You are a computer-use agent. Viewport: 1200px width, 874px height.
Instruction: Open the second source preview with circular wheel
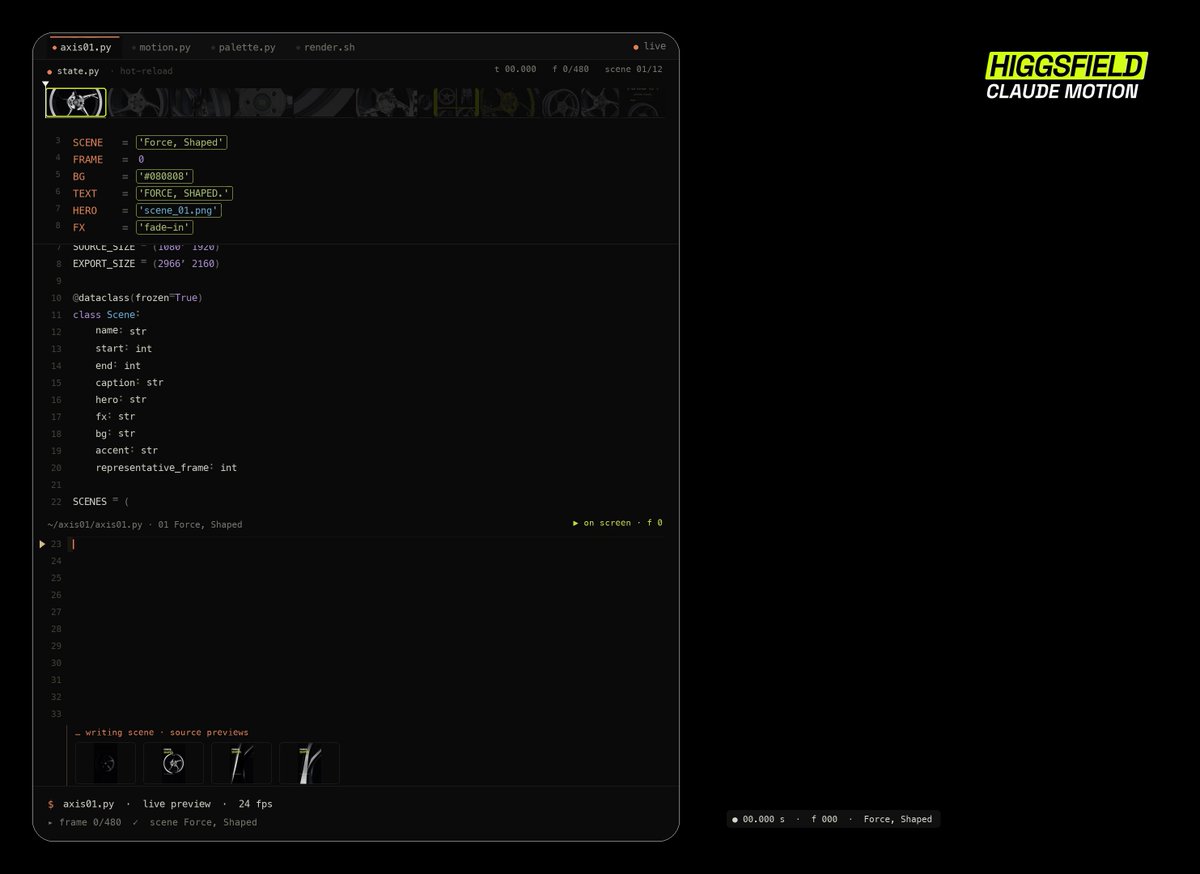point(173,763)
